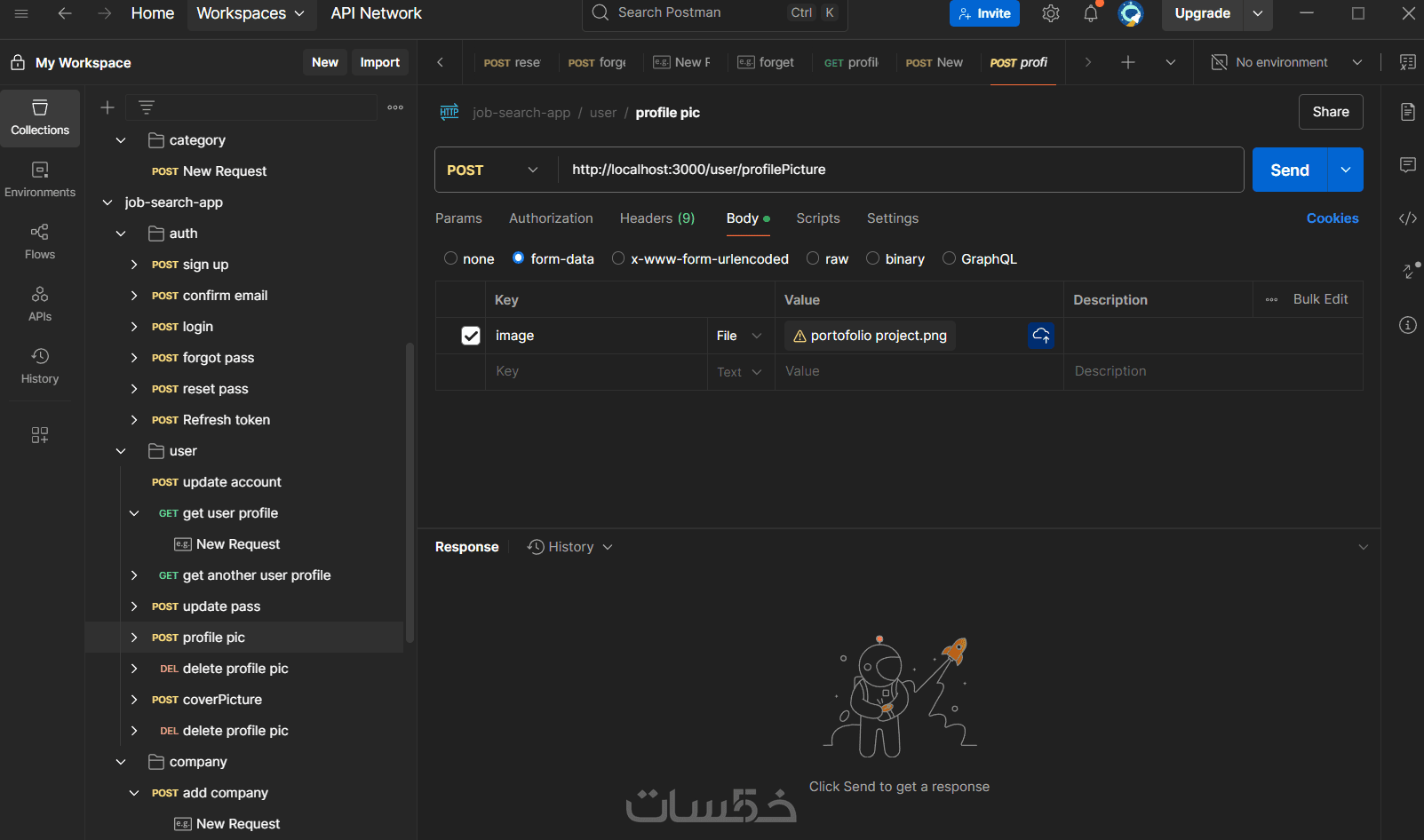
Task: Select the form-data body type
Action: coord(519,258)
